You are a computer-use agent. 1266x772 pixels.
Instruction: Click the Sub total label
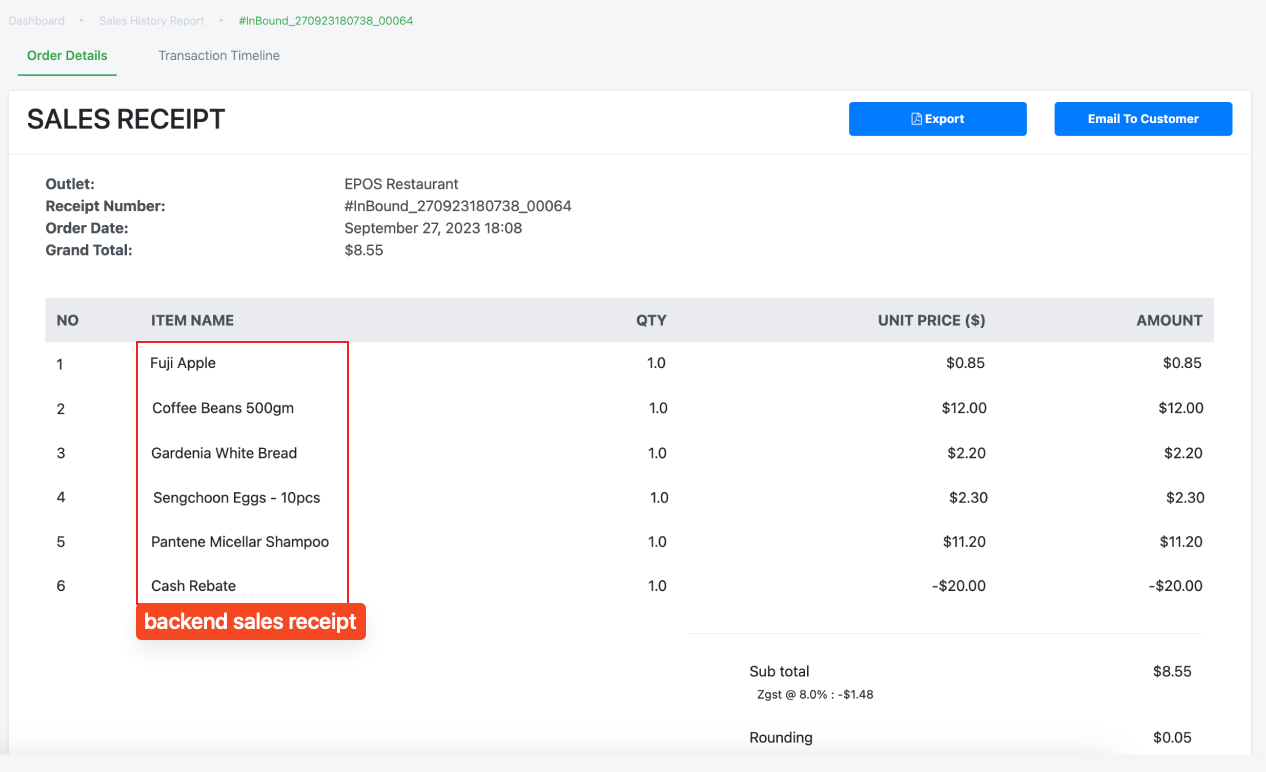coord(779,671)
